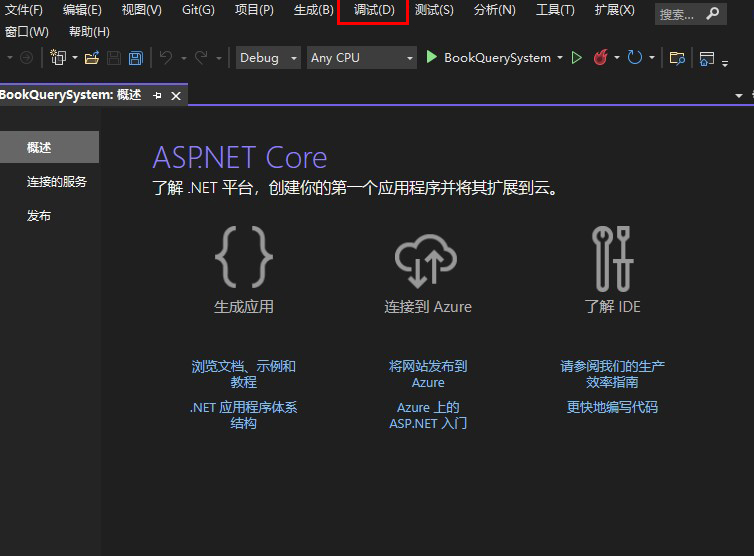Screen dimensions: 754x556
Task: Expand the Undo history dropdown arrow
Action: 184,58
